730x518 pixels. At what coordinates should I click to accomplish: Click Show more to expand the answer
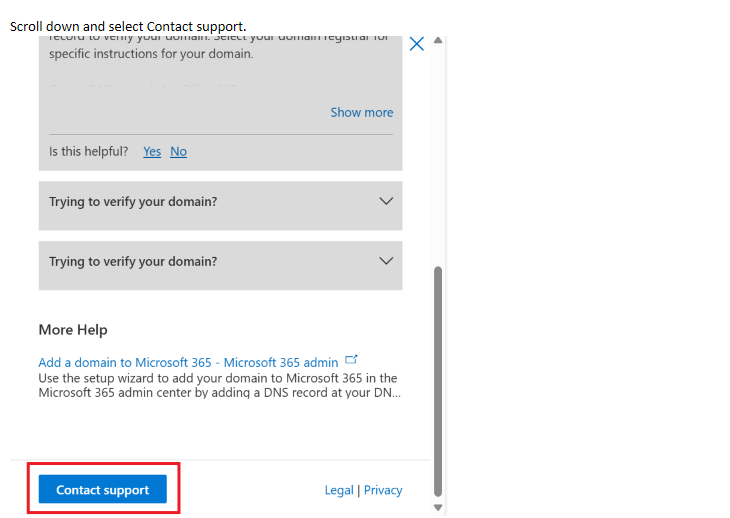point(362,113)
